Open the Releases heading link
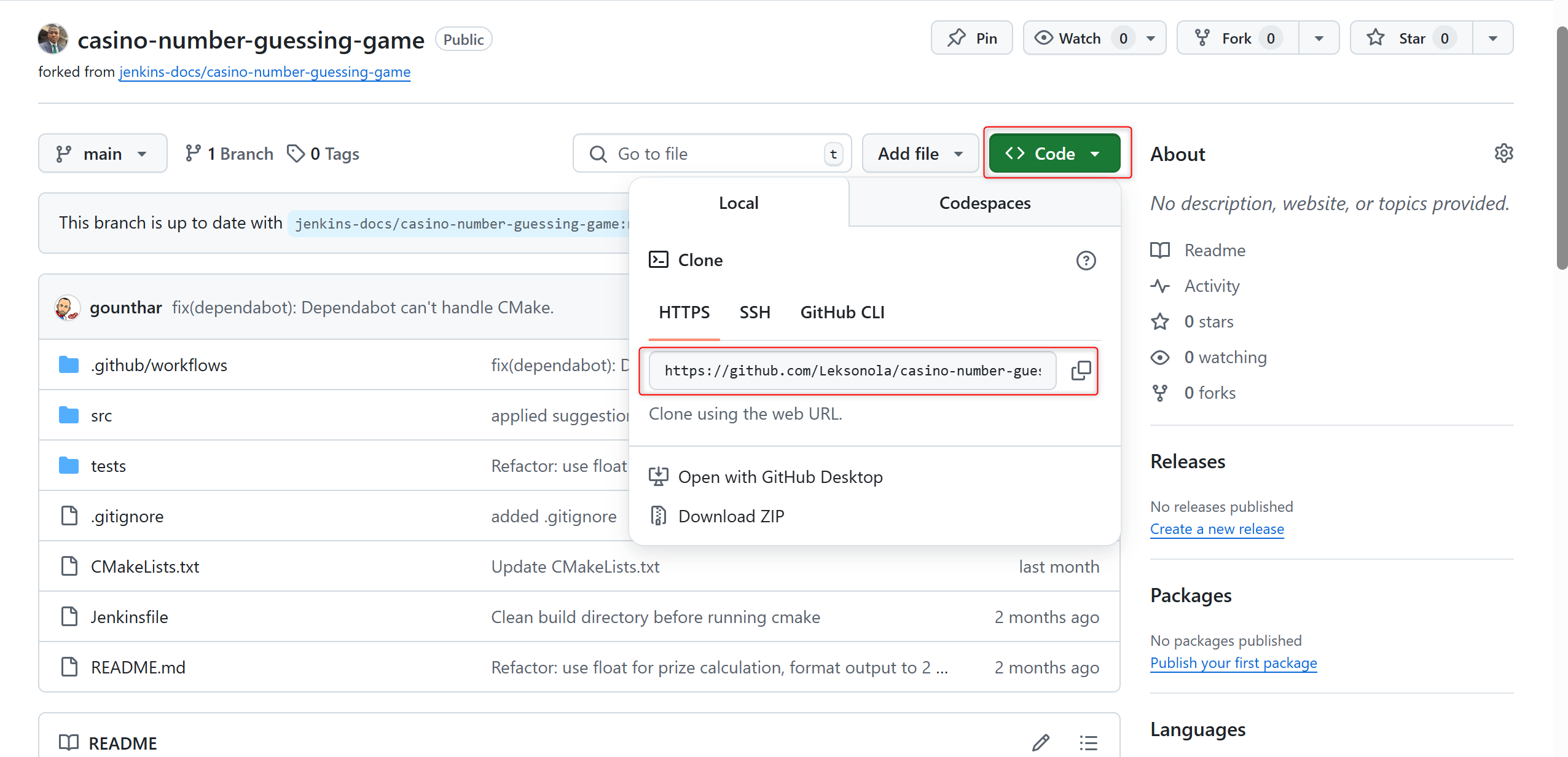Screen dimensions: 1568x757 click(x=1188, y=461)
